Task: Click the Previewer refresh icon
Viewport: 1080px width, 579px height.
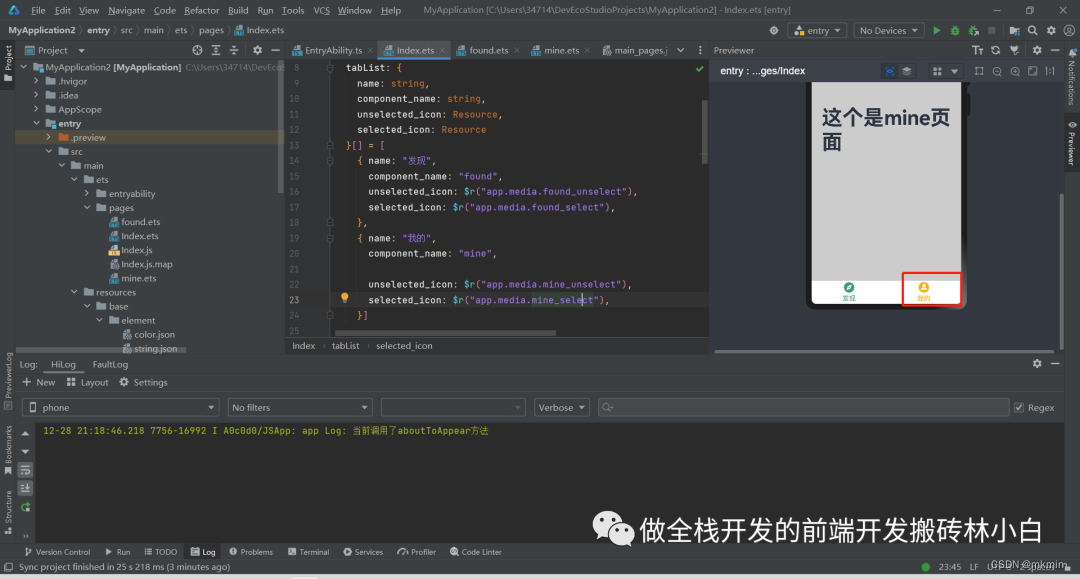Action: tap(995, 50)
